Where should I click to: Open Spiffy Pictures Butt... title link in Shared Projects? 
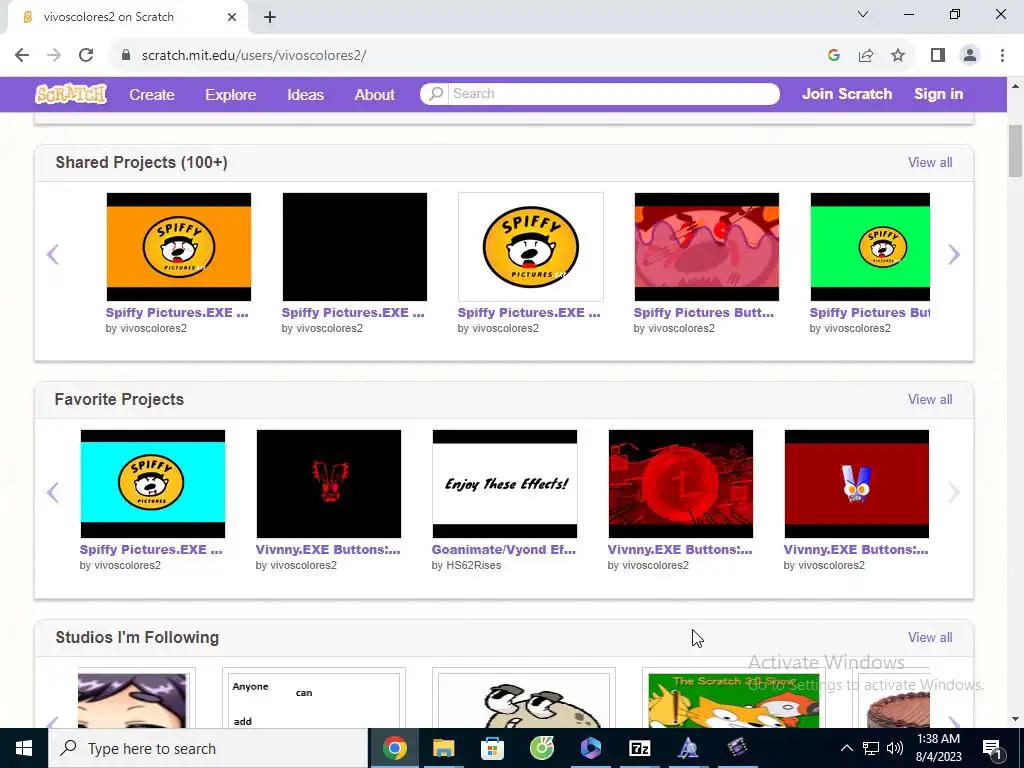click(x=703, y=313)
